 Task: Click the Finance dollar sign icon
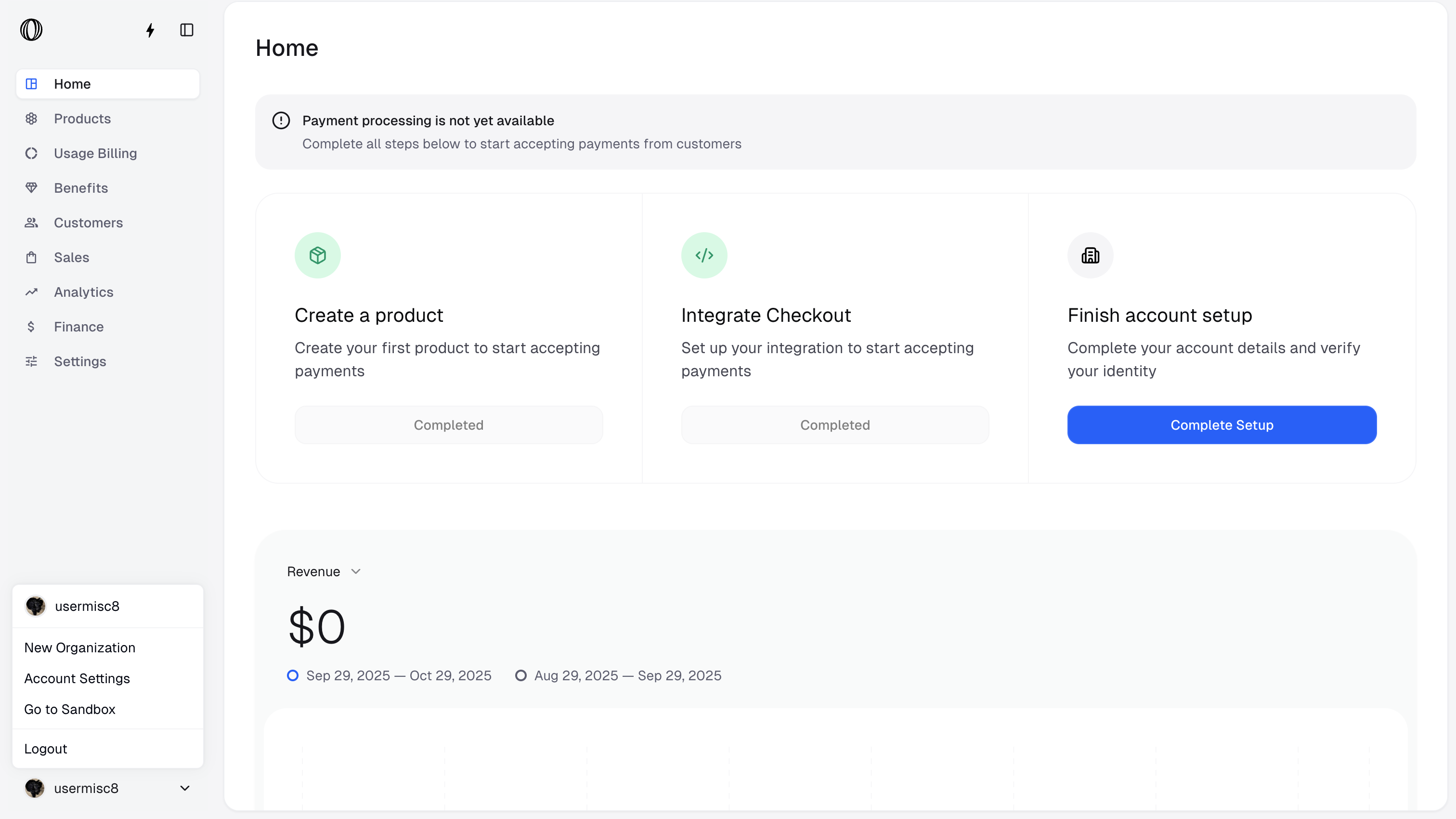(x=31, y=326)
